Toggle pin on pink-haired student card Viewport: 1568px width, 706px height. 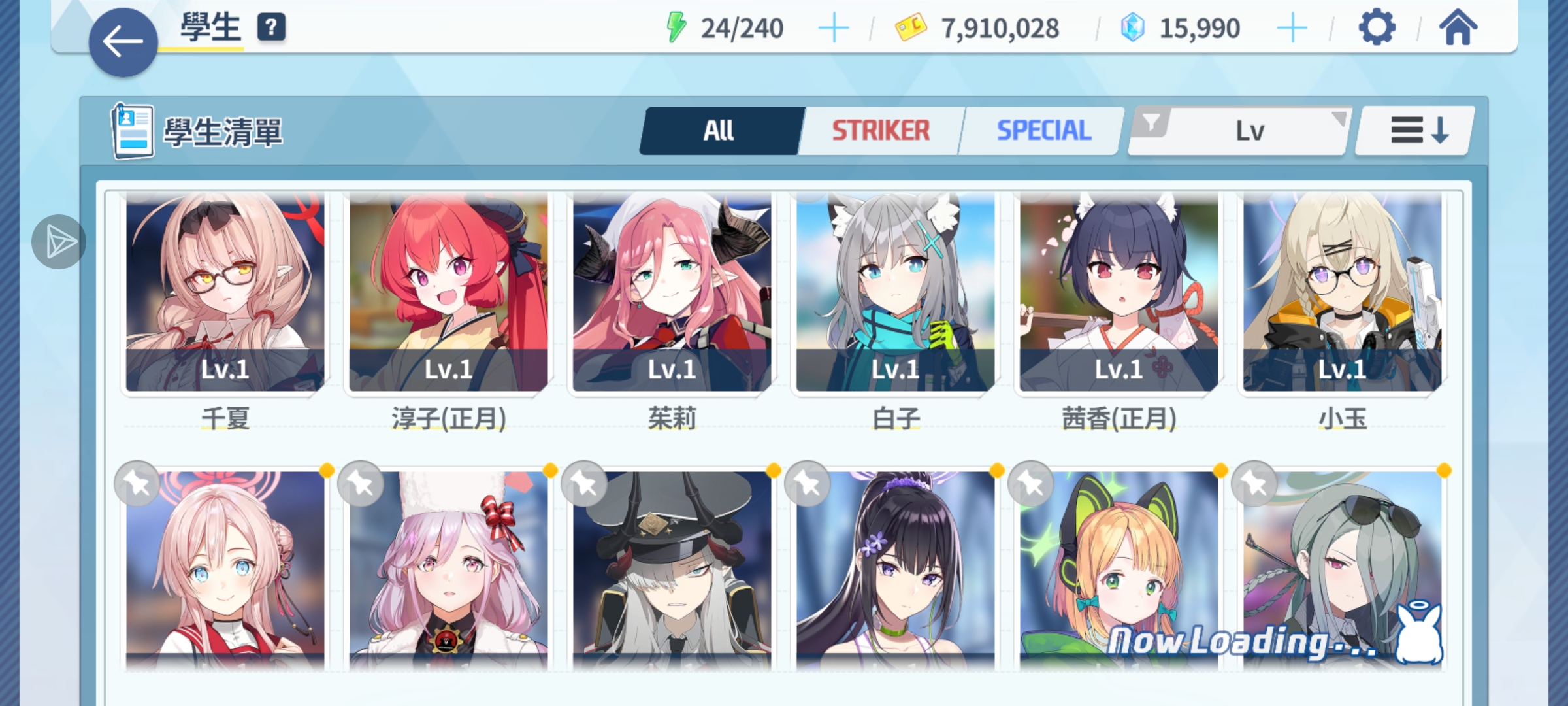pos(137,484)
